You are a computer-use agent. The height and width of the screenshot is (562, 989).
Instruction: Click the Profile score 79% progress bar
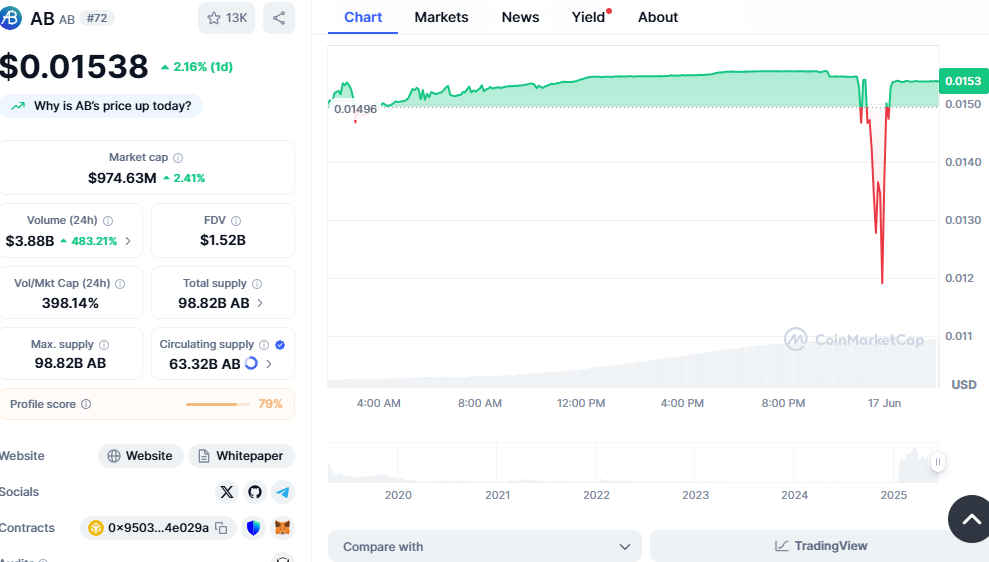(217, 404)
